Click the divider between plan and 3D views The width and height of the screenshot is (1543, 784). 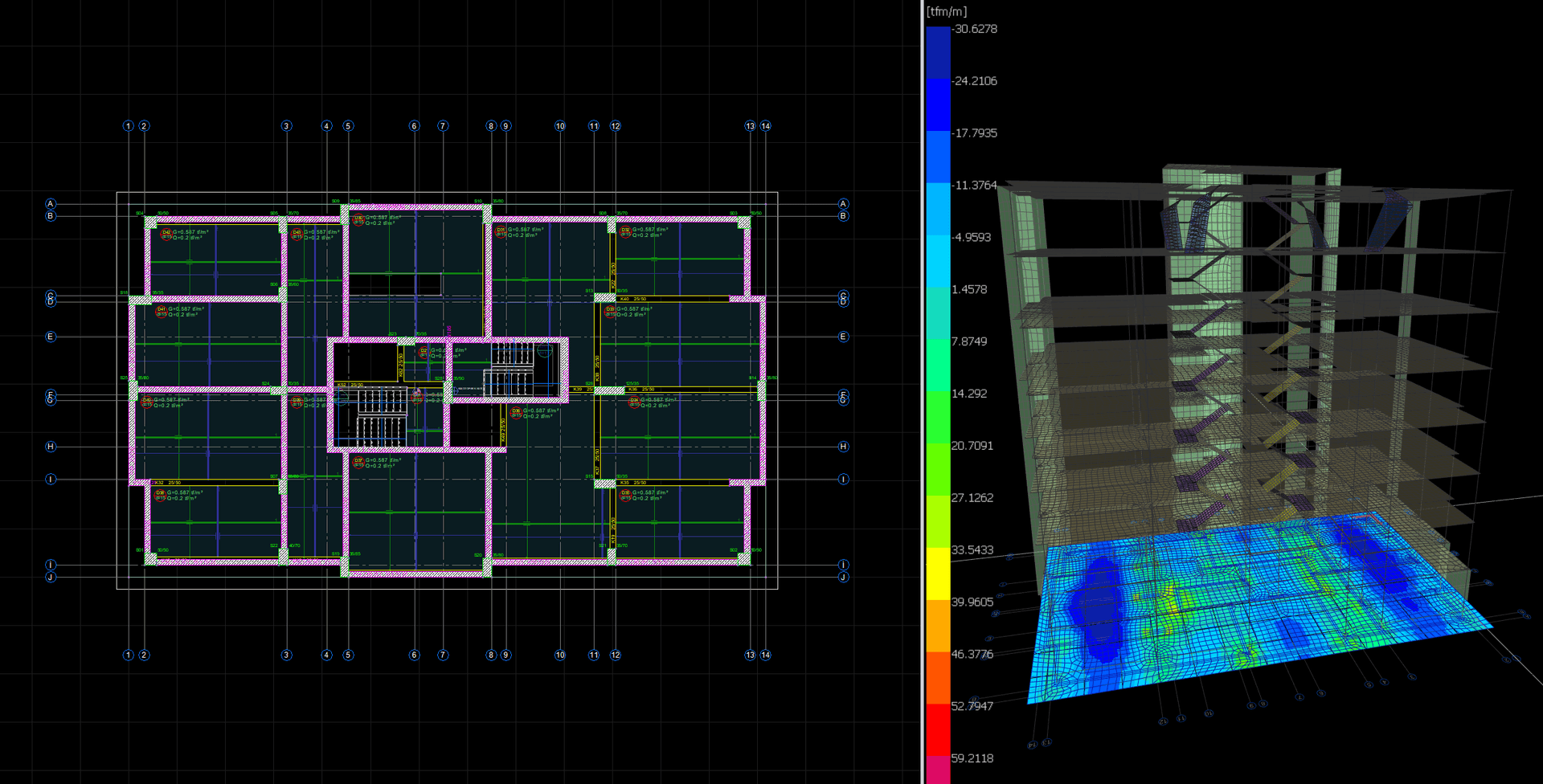[922, 392]
